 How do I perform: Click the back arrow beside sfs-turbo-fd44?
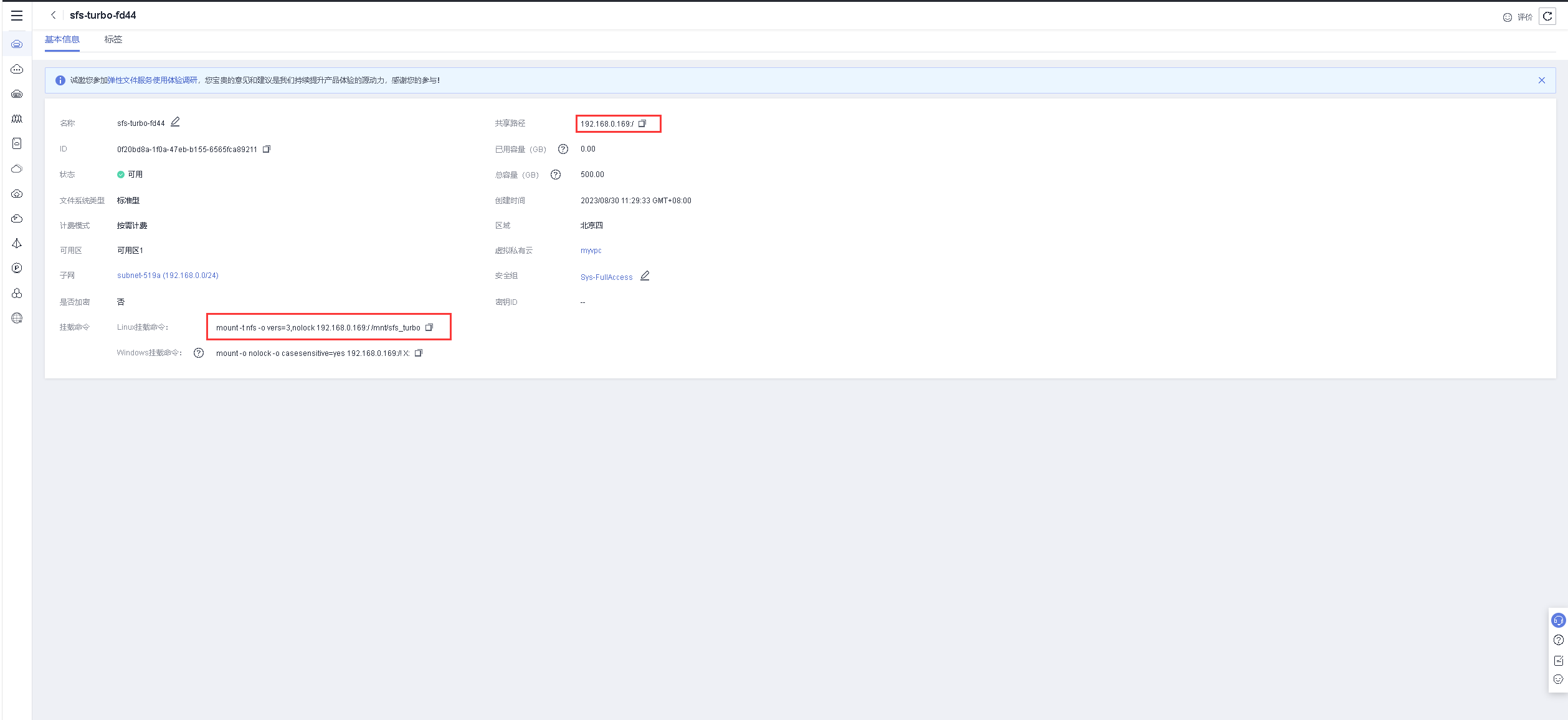[54, 15]
